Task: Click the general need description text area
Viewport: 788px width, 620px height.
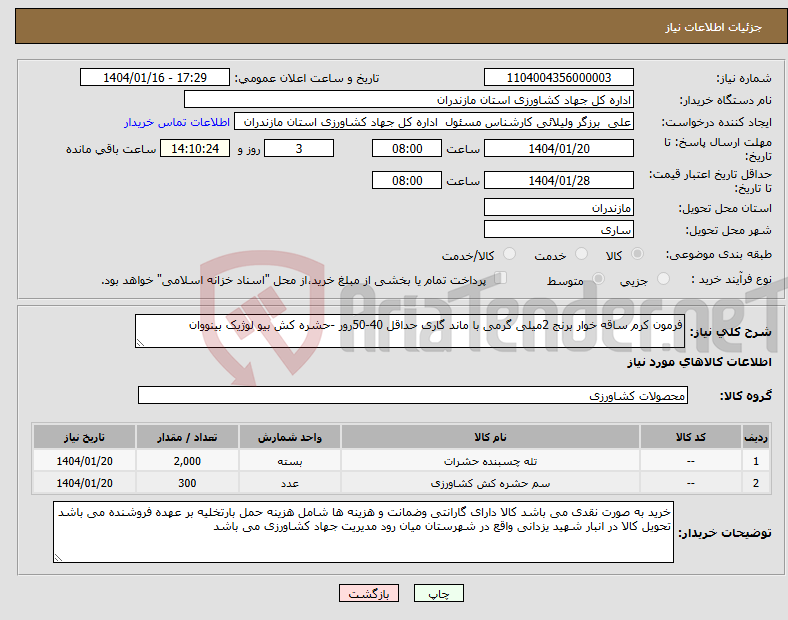Action: point(410,331)
